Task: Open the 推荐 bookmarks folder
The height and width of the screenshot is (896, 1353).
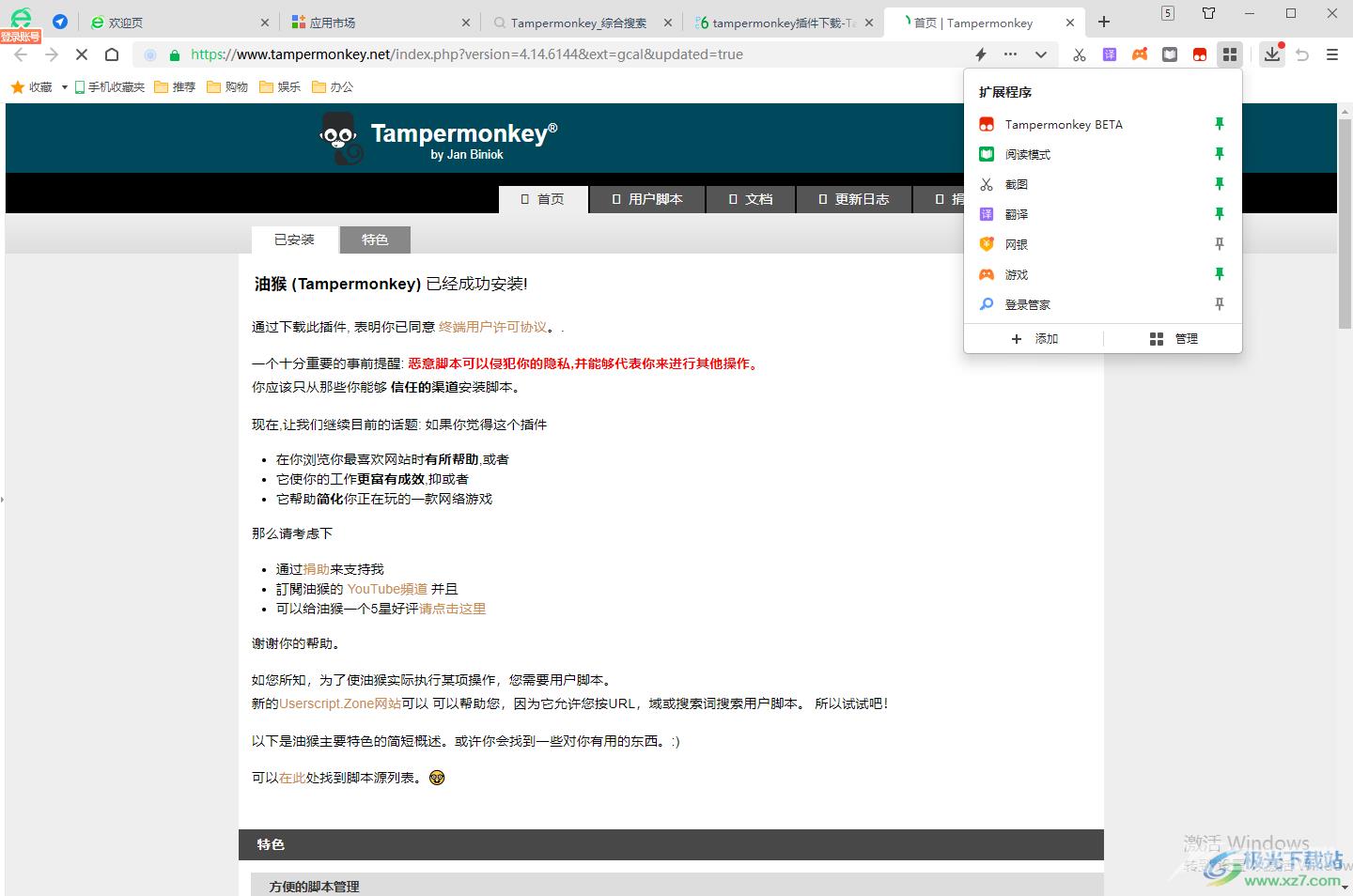Action: pos(175,87)
